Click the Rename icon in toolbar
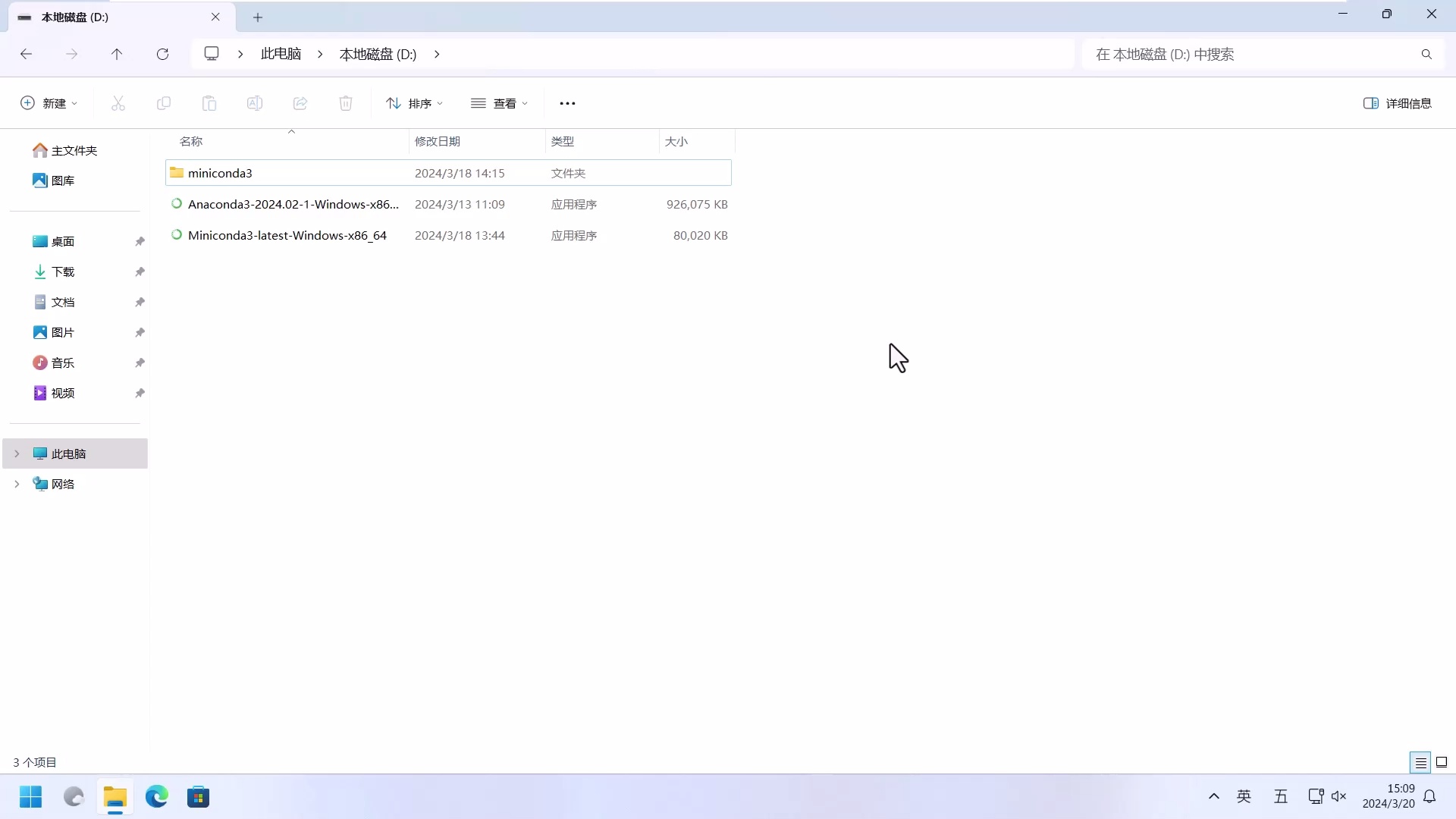 tap(255, 103)
